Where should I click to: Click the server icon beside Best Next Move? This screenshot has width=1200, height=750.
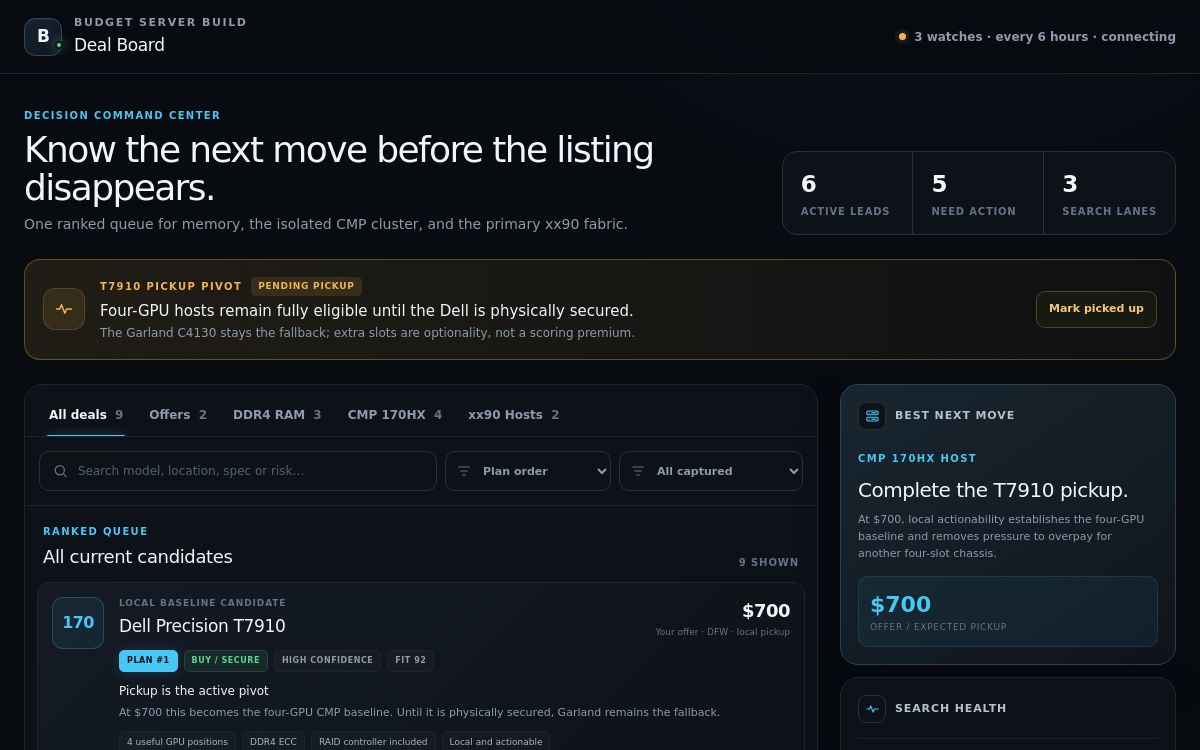872,415
